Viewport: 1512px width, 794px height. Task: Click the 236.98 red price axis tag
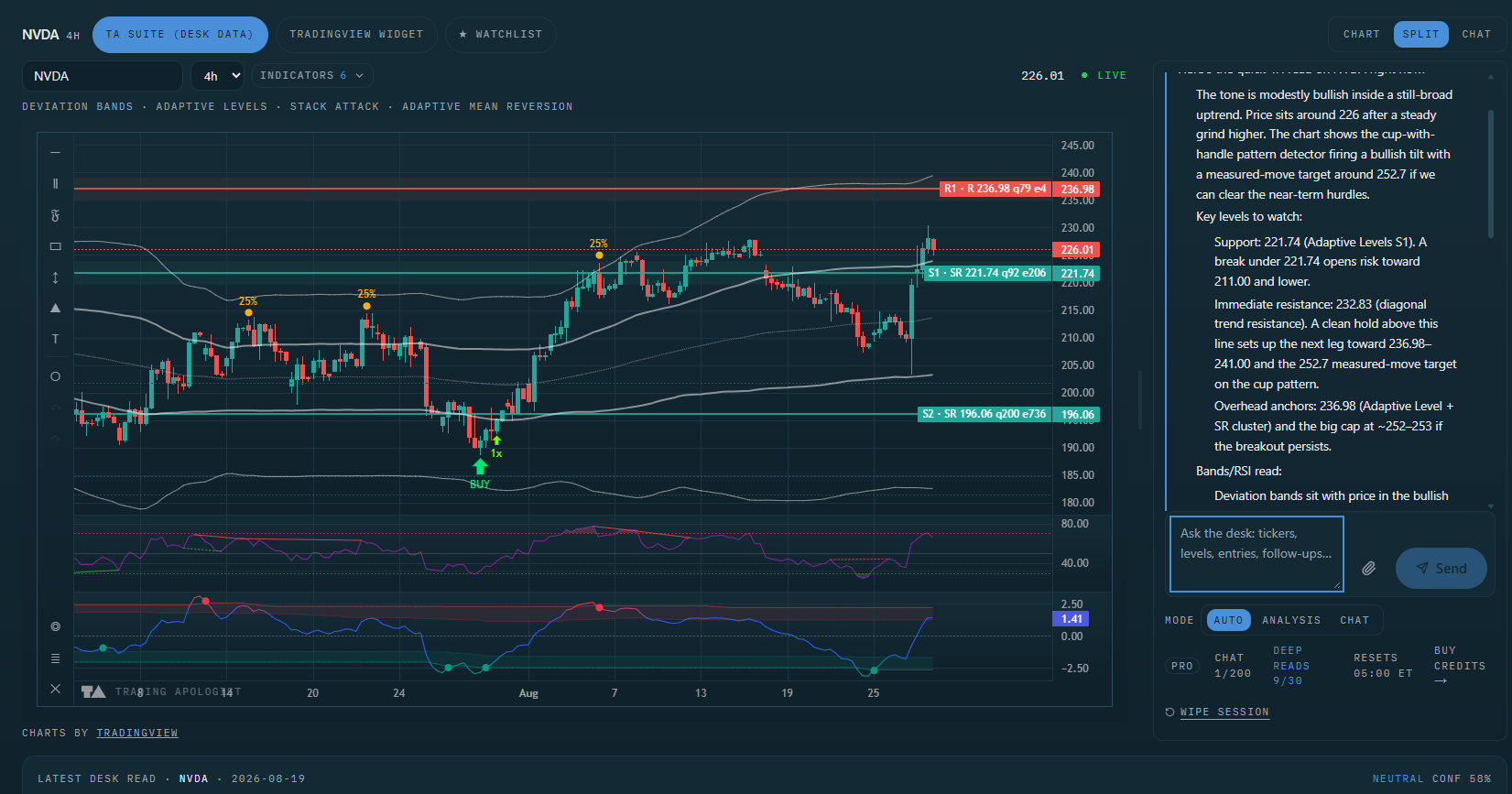click(x=1077, y=190)
